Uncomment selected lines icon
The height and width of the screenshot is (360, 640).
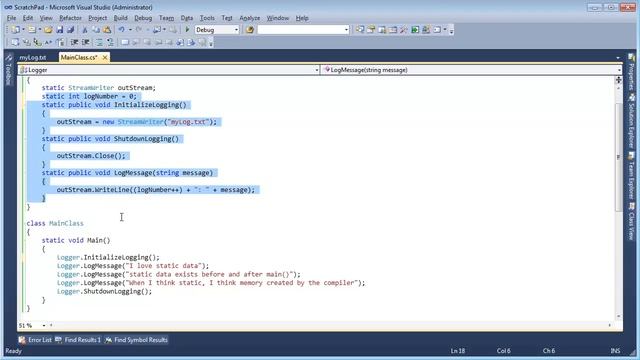[x=110, y=42]
